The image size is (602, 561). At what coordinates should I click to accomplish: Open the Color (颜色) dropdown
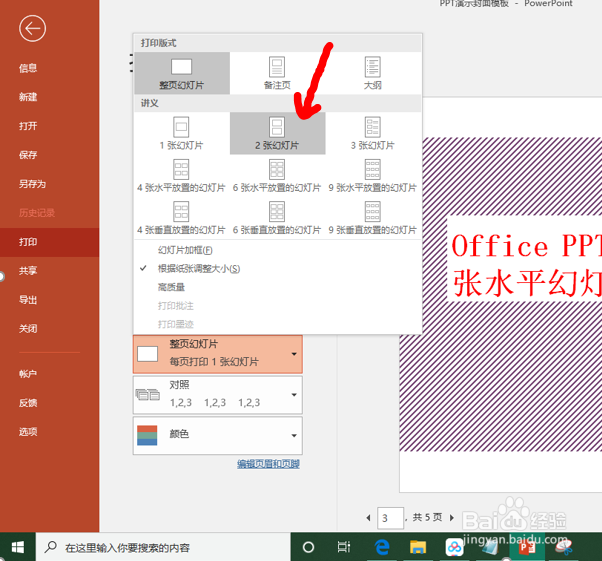point(218,435)
